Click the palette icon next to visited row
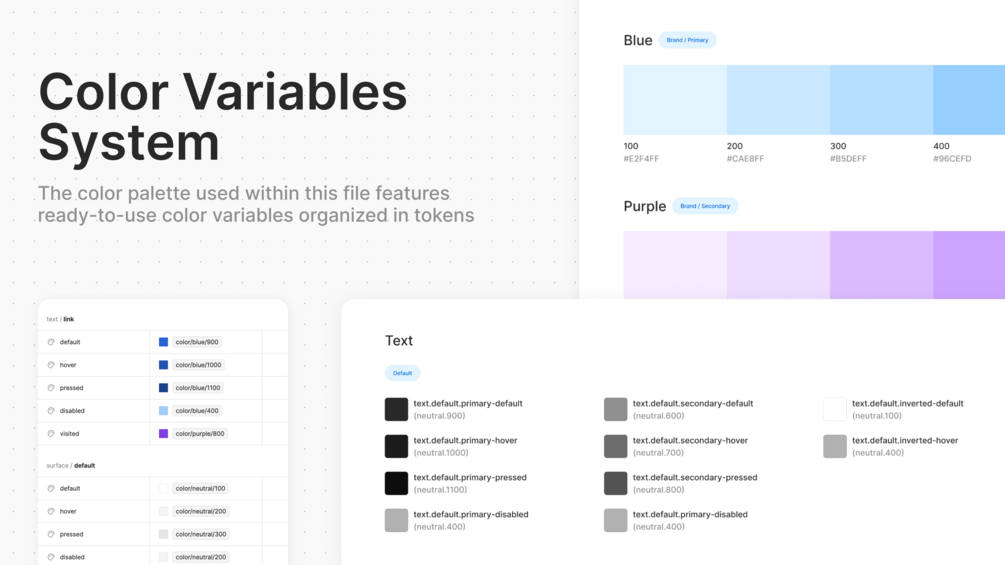Screen dimensions: 1005x565 coord(51,434)
